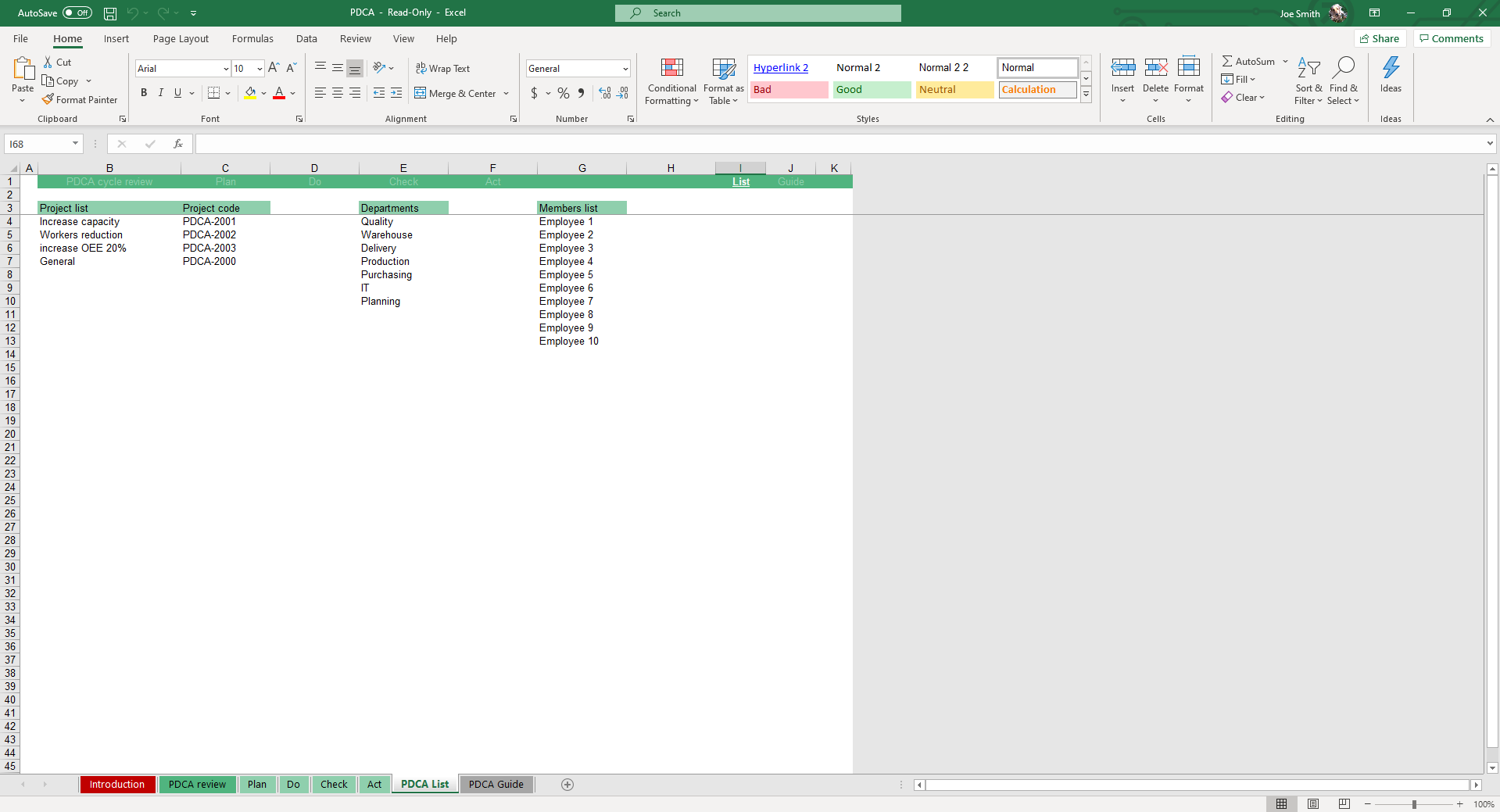
Task: Toggle Italic formatting
Action: pyautogui.click(x=161, y=93)
